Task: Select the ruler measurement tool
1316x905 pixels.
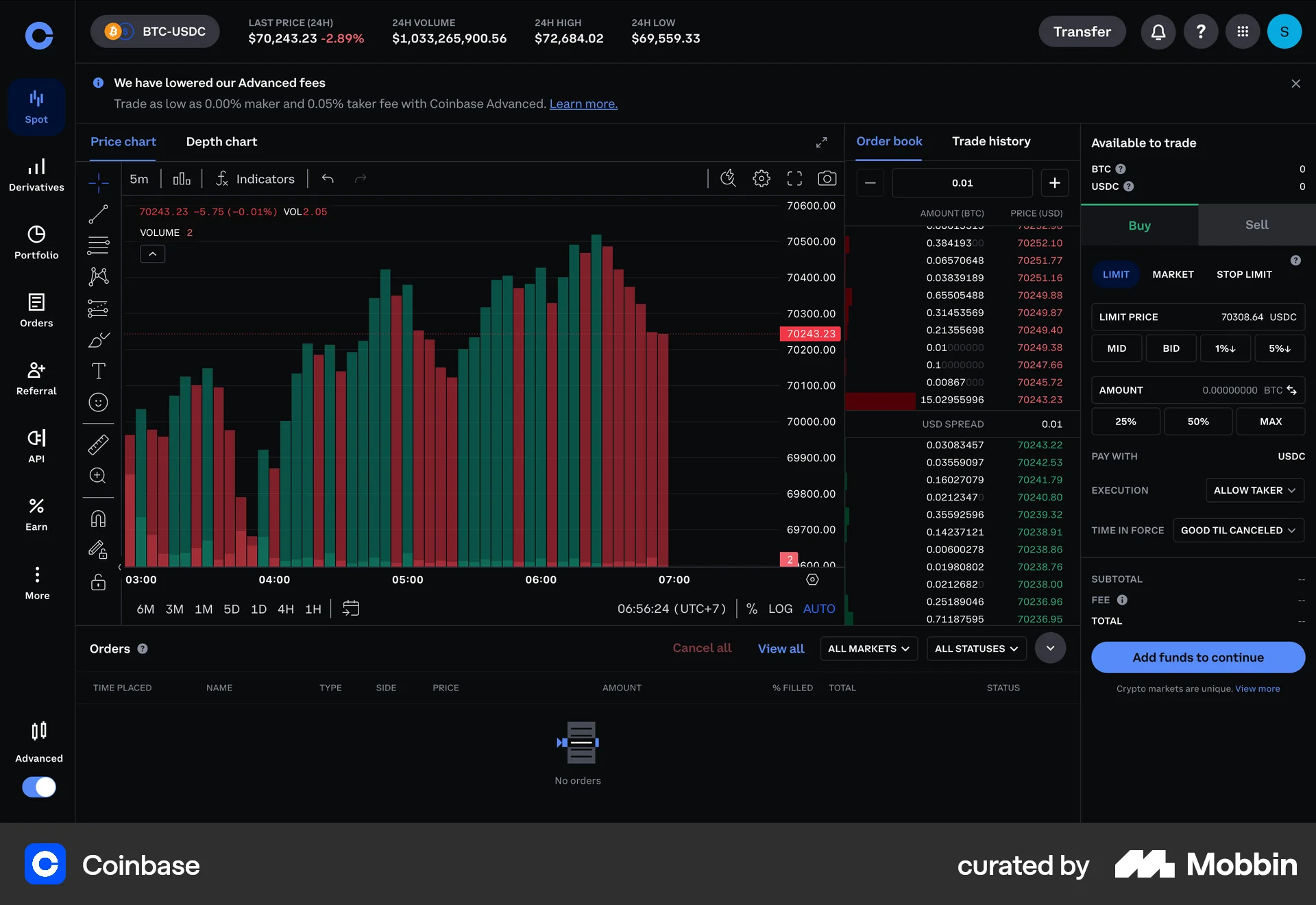Action: [98, 444]
